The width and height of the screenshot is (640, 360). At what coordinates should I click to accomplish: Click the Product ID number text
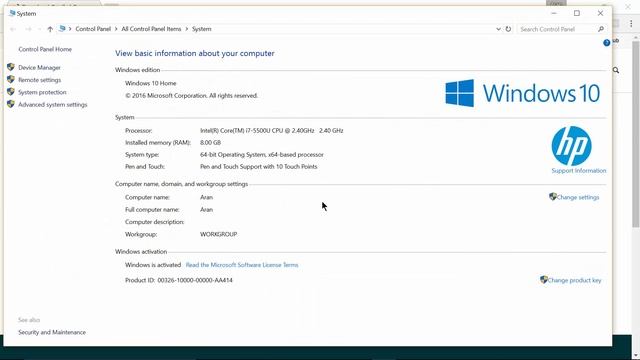pos(195,280)
